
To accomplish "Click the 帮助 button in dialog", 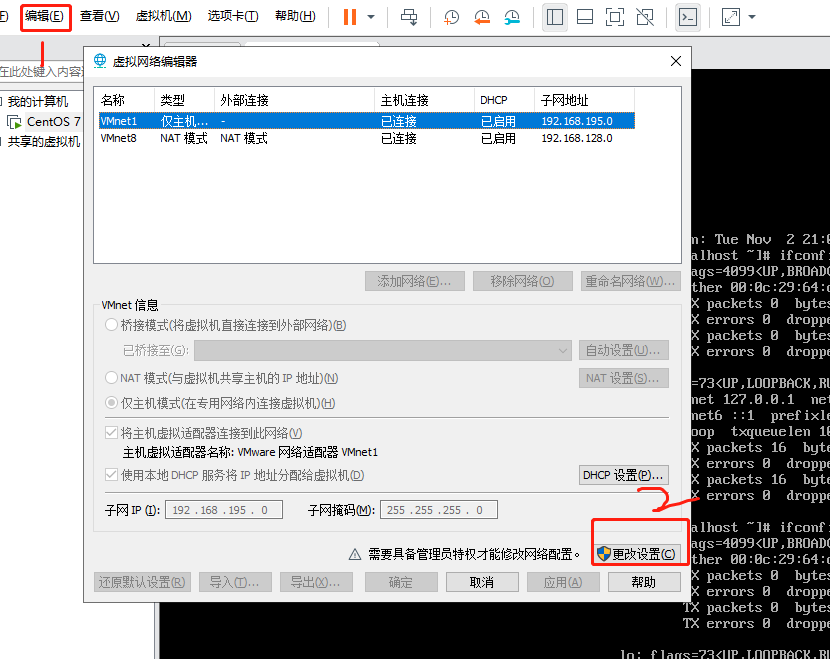I will [x=644, y=582].
